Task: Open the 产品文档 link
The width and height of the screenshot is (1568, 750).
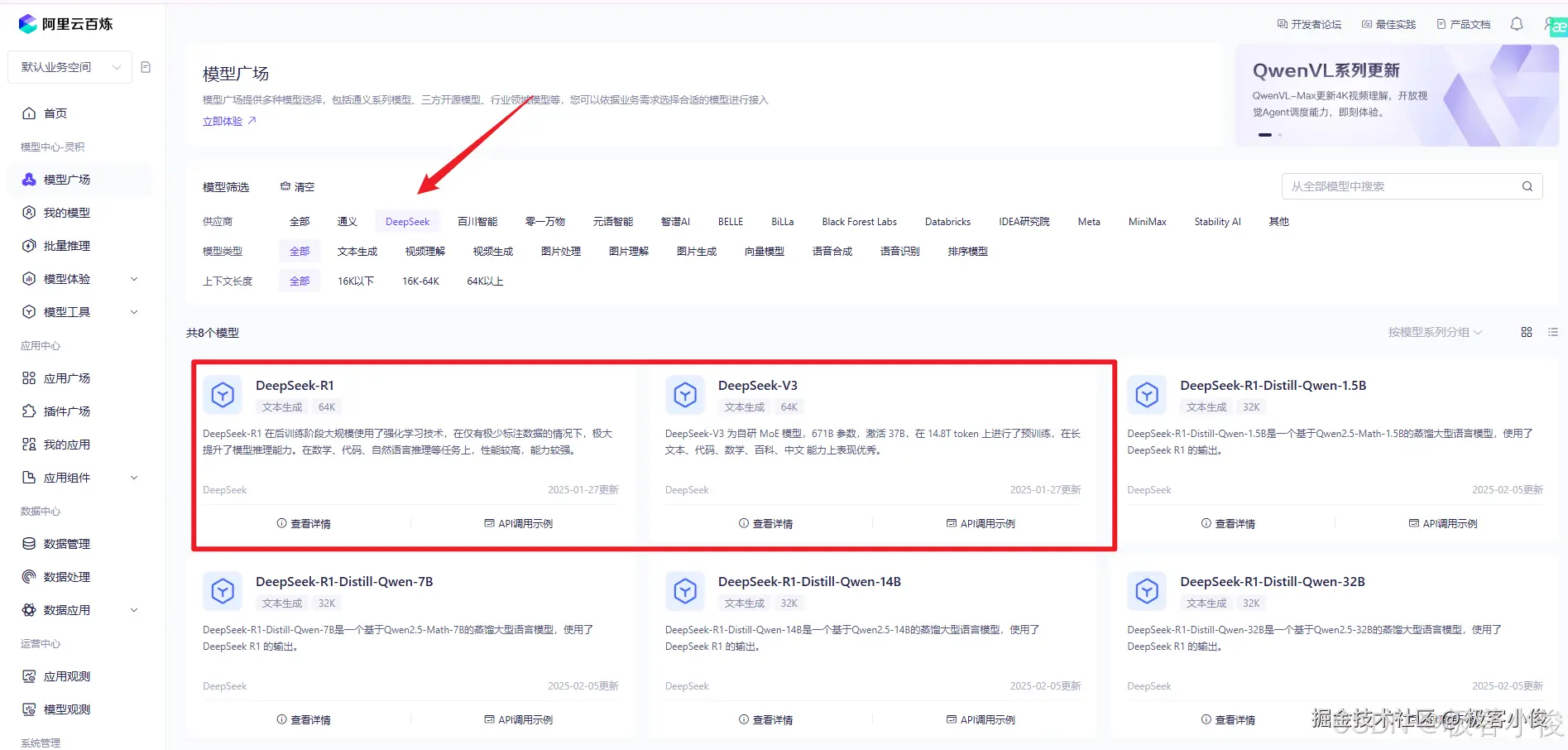Action: [x=1463, y=25]
